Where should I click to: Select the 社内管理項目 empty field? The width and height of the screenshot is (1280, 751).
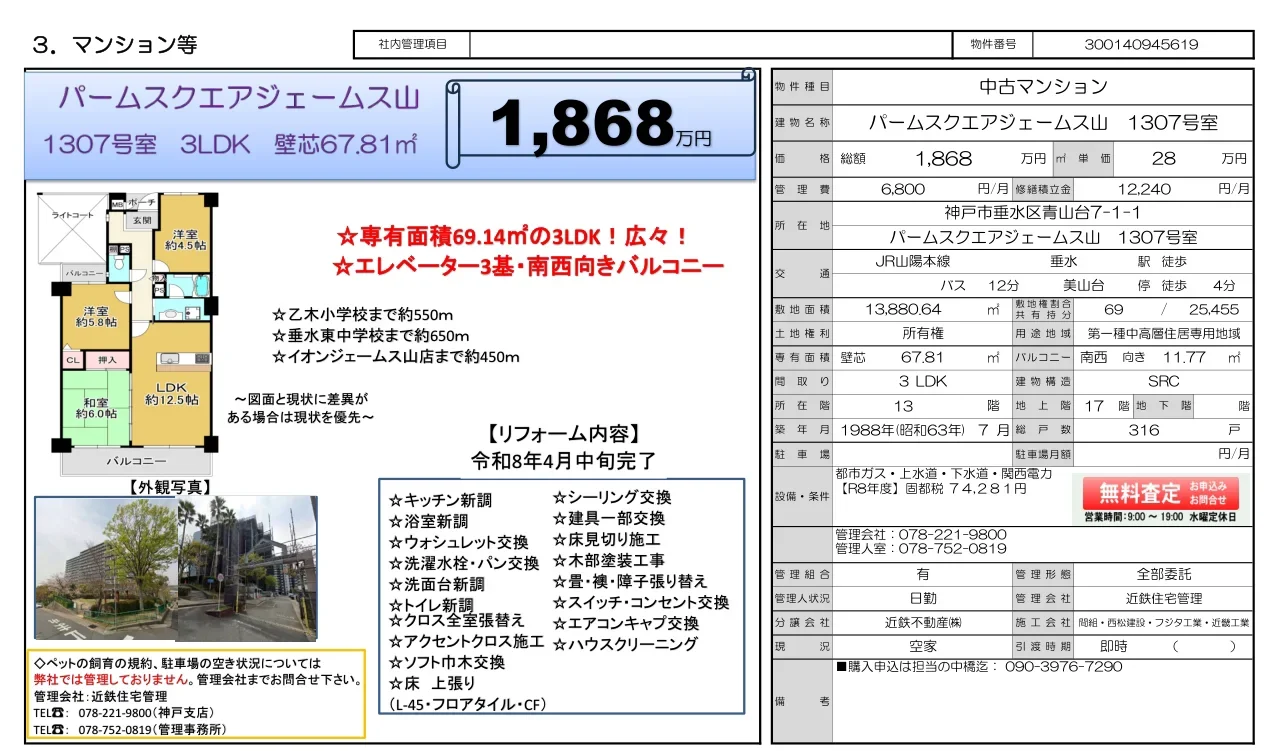[x=710, y=44]
